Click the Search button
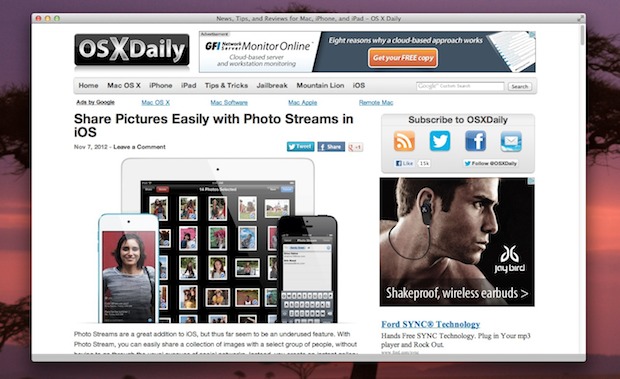This screenshot has height=379, width=620. [520, 86]
